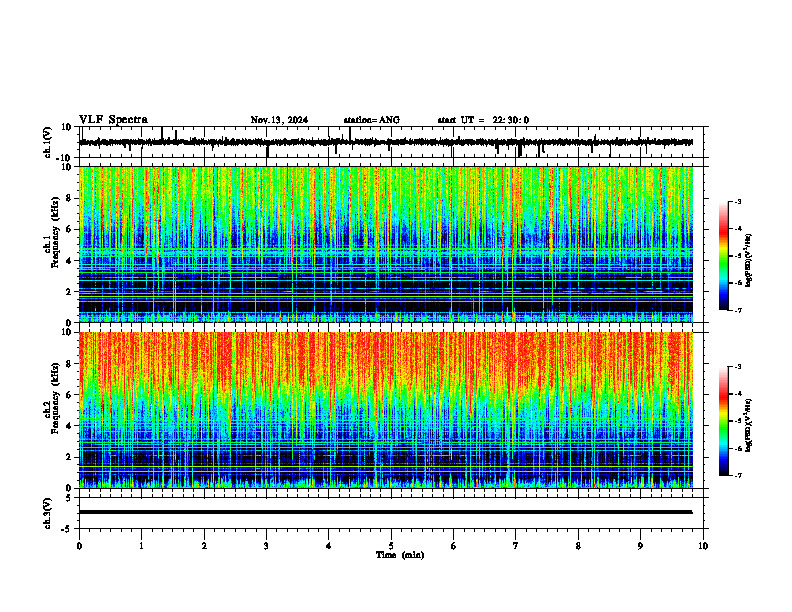Click the ch.1 "Frequency (kHz)" axis label
The image size is (792, 612).
(x=55, y=232)
